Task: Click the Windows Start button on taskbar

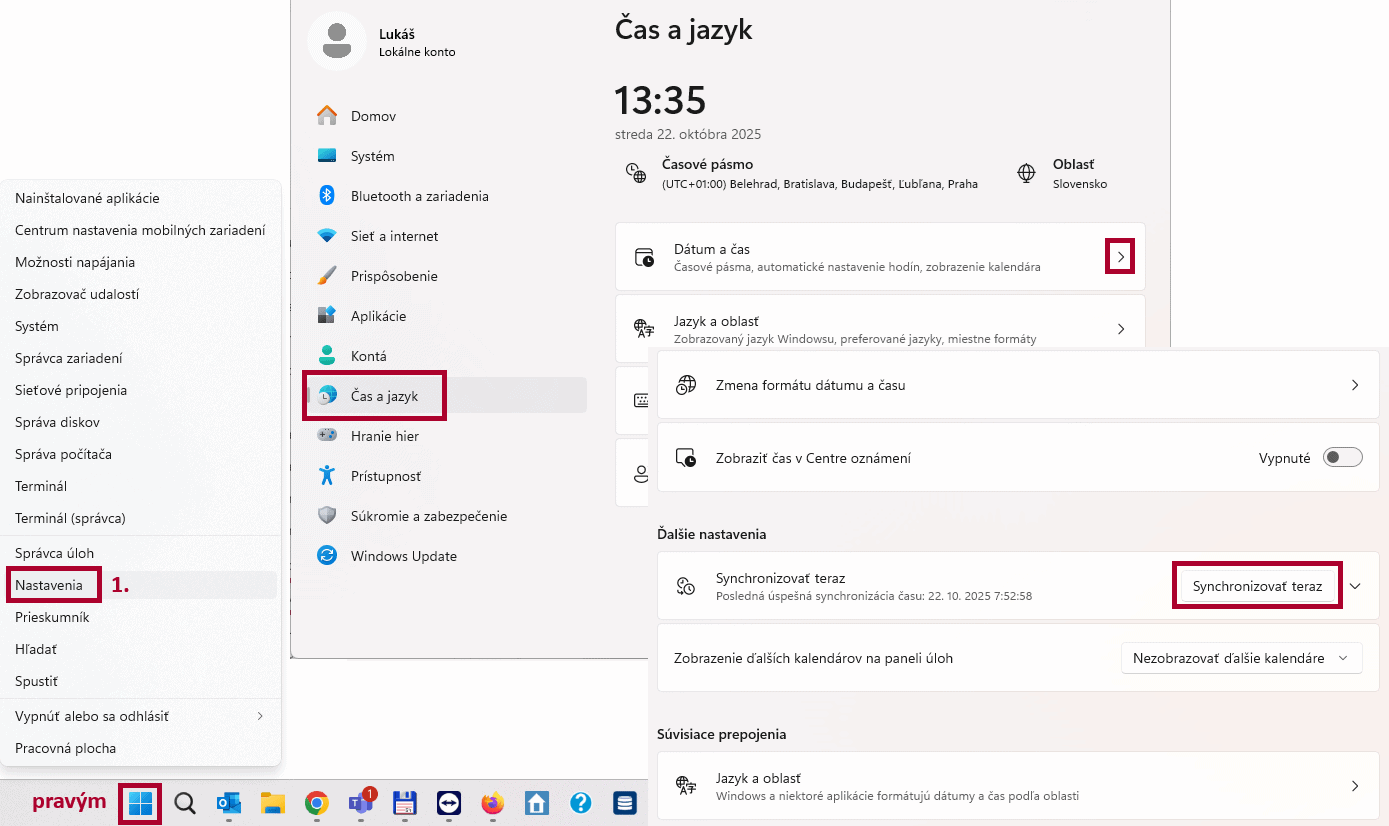Action: point(141,803)
